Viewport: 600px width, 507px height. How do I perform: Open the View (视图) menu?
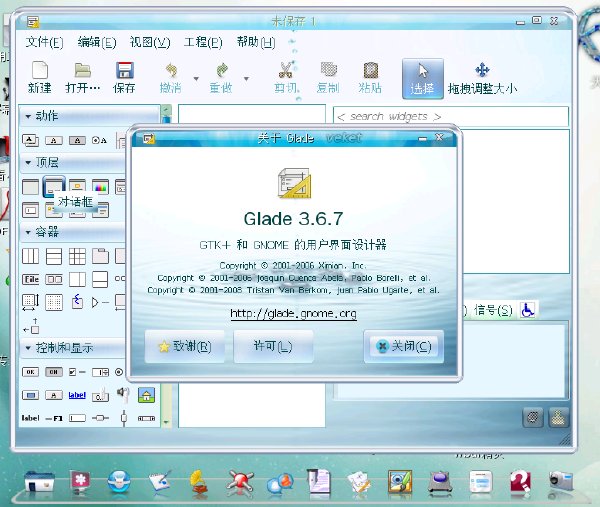click(150, 42)
